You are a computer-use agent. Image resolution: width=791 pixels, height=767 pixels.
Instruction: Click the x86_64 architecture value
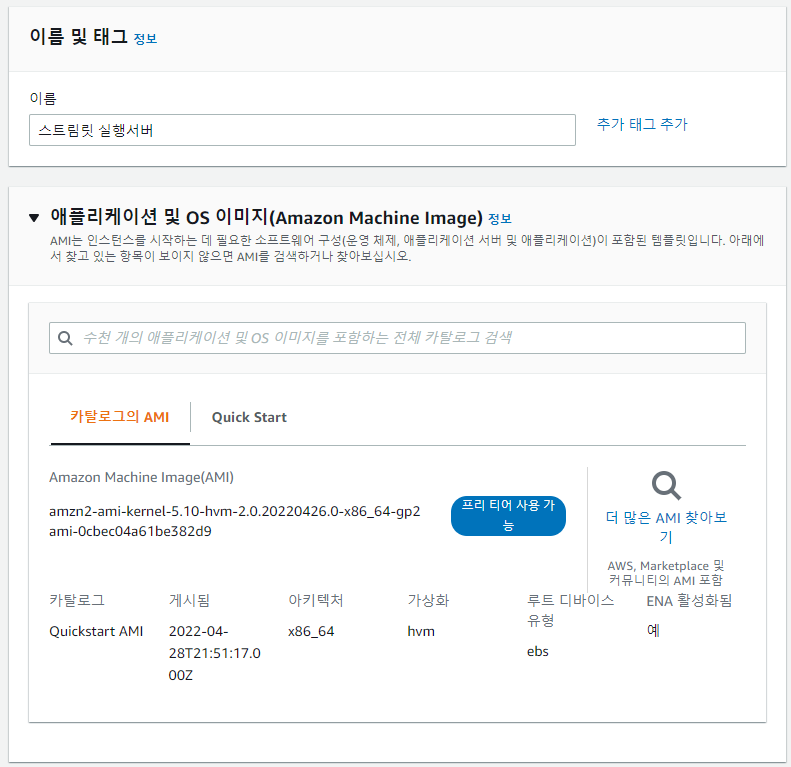(x=311, y=631)
